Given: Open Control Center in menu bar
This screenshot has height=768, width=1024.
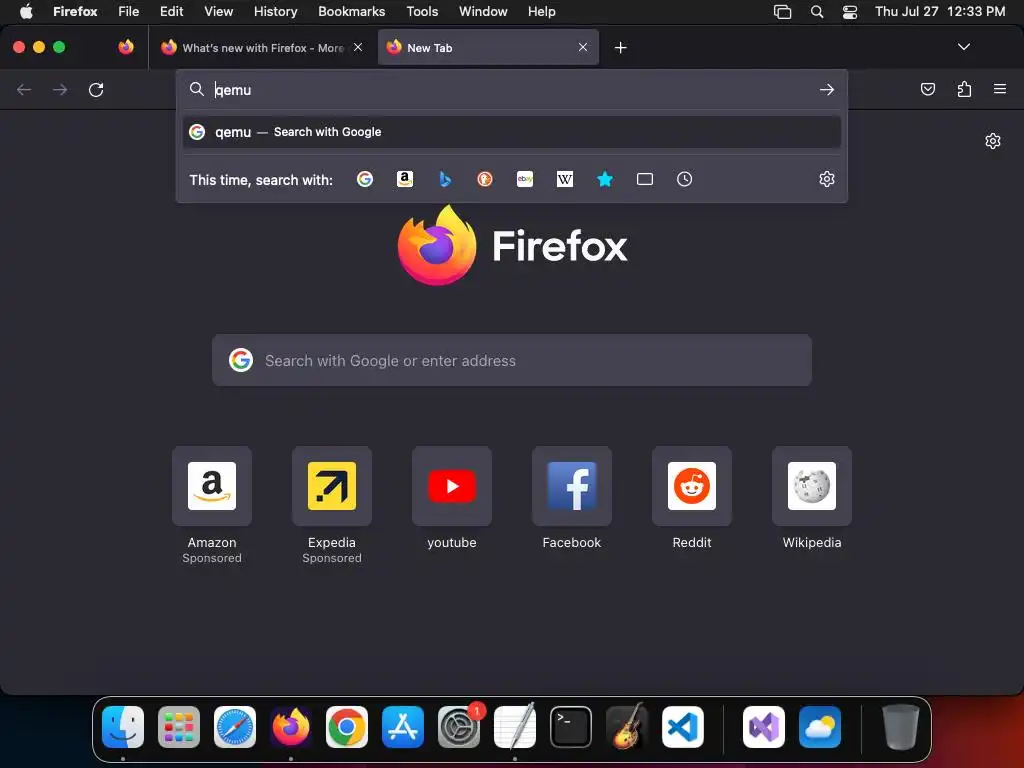Looking at the screenshot, I should coord(850,12).
